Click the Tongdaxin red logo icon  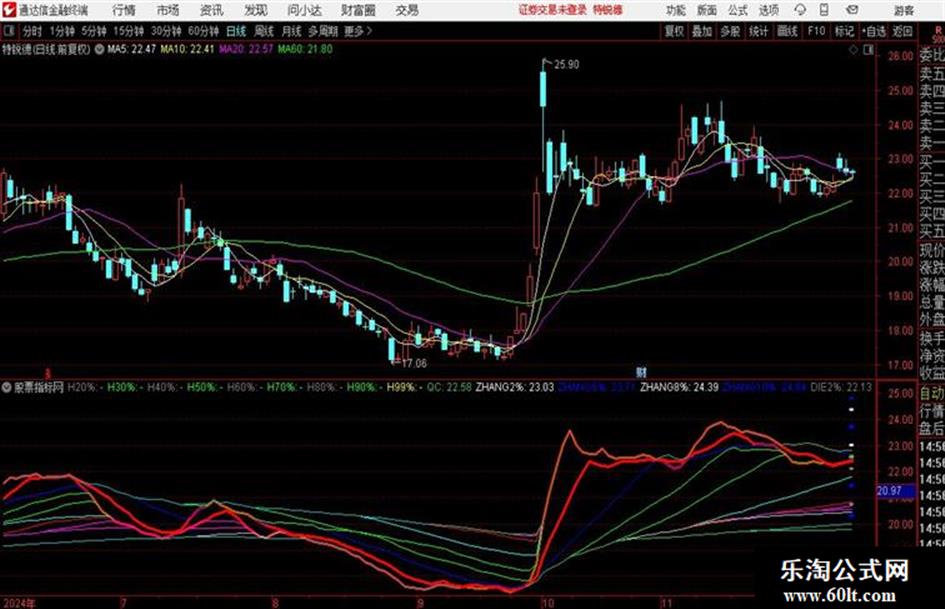pyautogui.click(x=8, y=10)
